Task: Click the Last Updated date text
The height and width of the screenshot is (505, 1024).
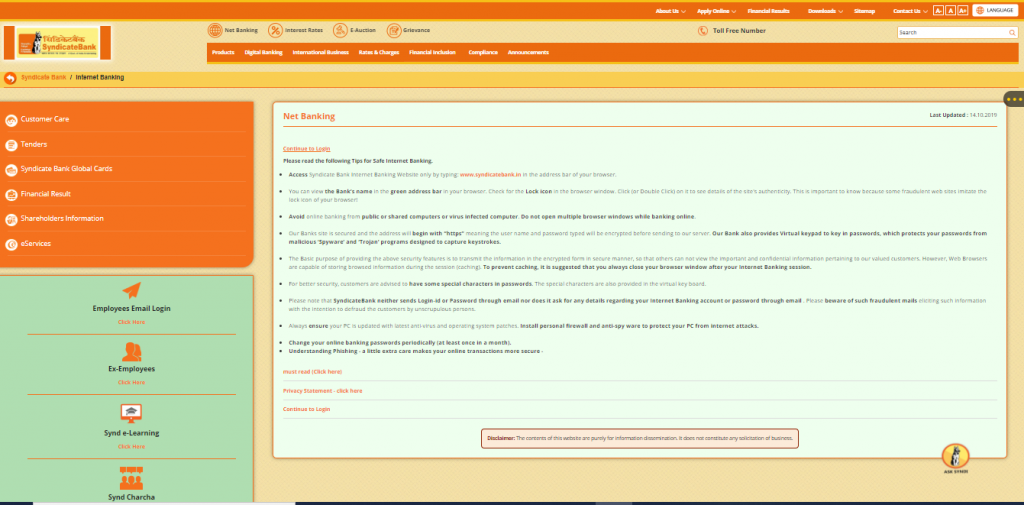Action: coord(963,115)
